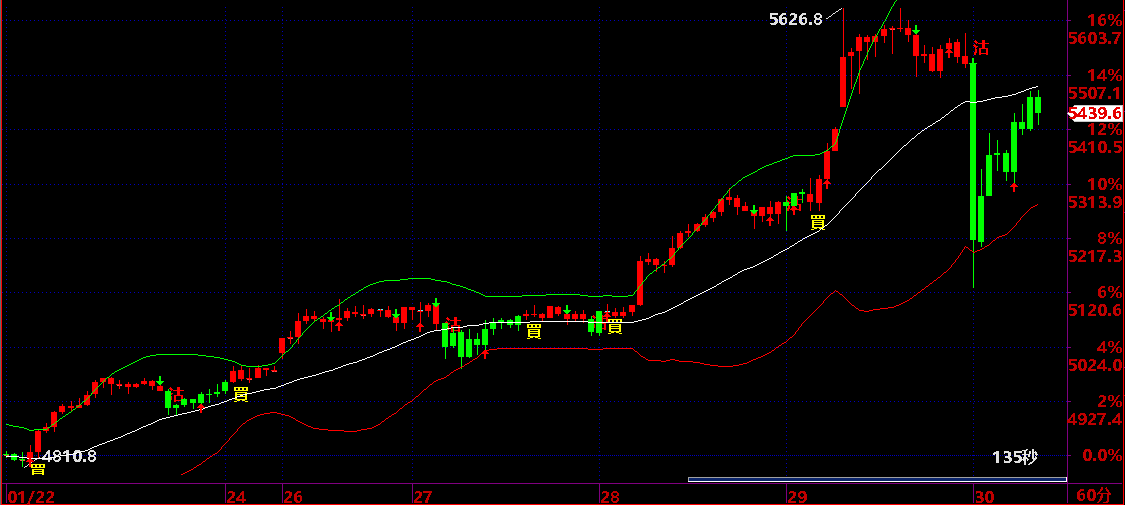Click the 買 marker under the candles after date 29
Image resolution: width=1125 pixels, height=505 pixels.
coord(818,222)
